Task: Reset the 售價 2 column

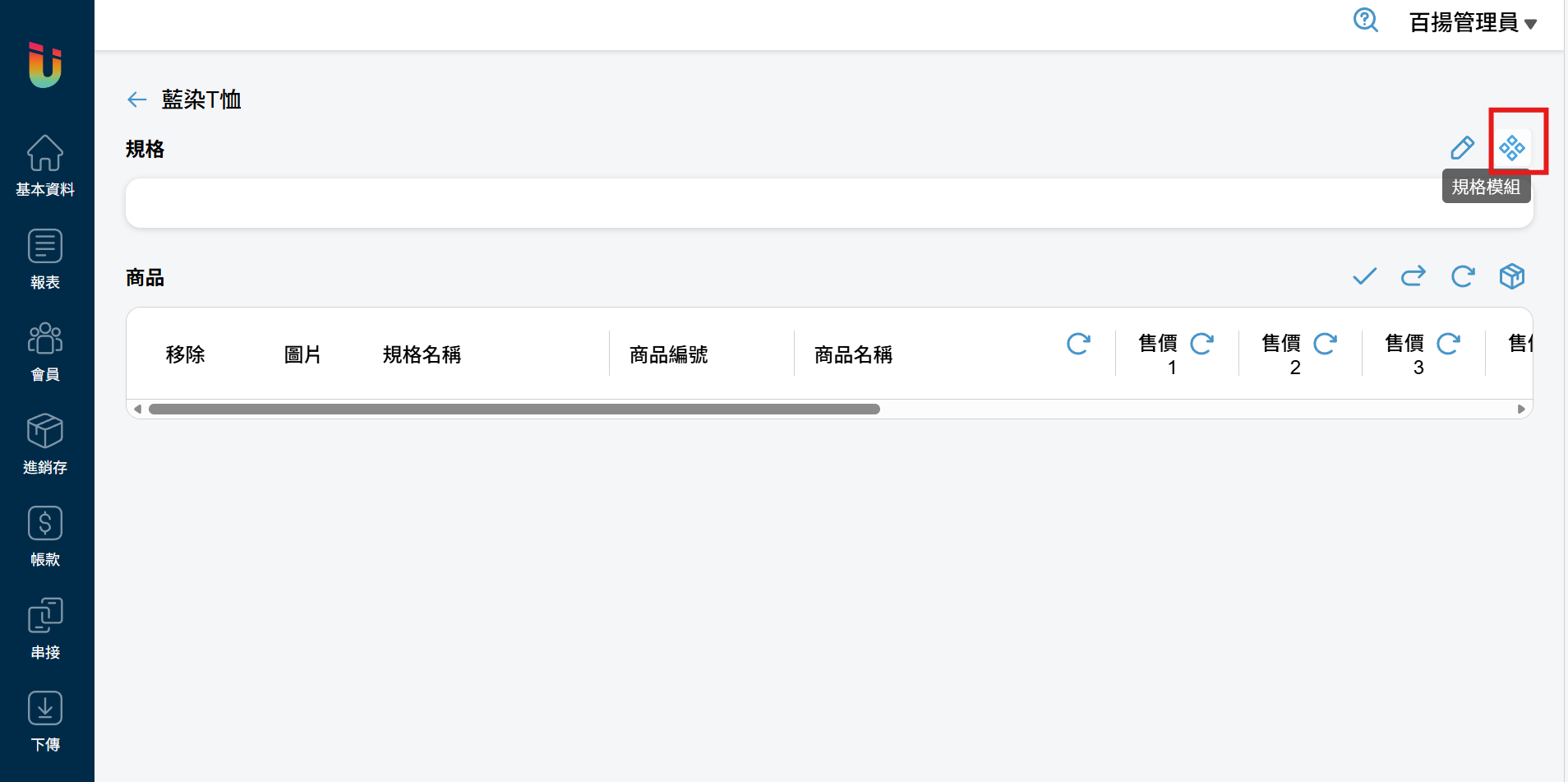Action: point(1325,344)
